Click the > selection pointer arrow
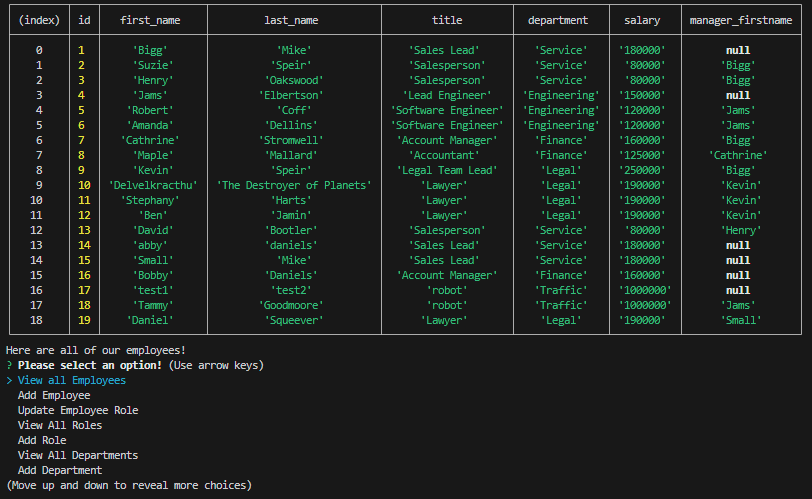812x499 pixels. click(9, 380)
